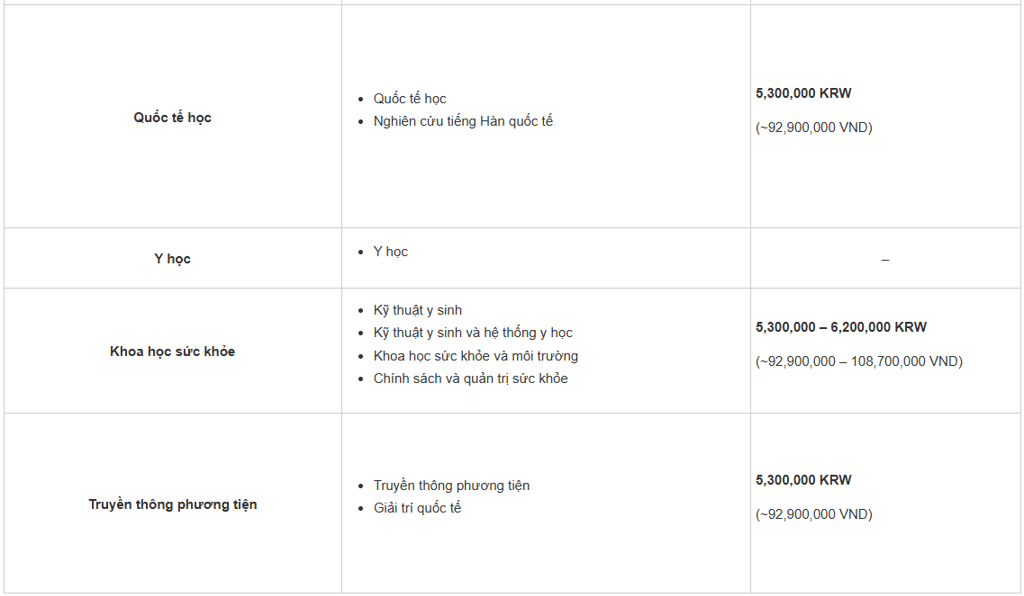
Task: Click the bold "Truyền thông phương tiện" row header
Action: coord(172,505)
